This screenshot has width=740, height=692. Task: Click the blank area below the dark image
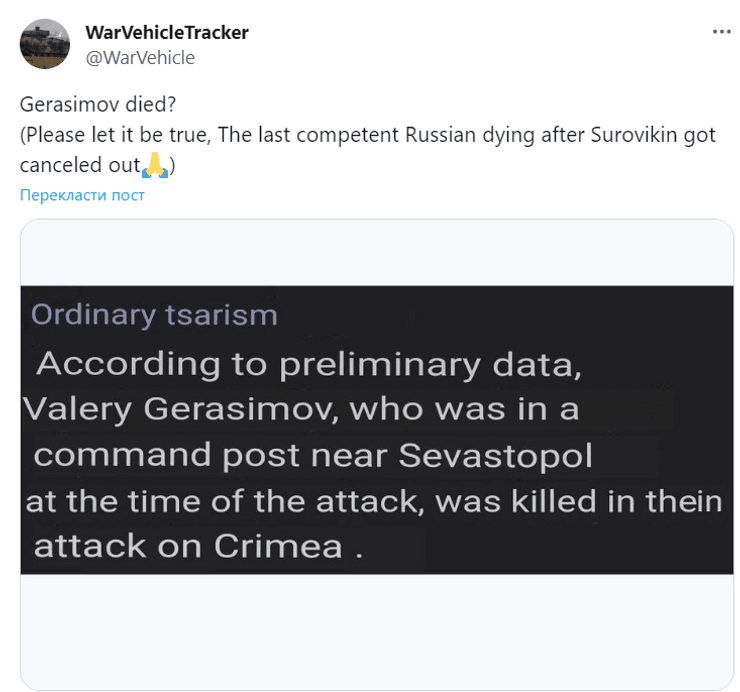tap(377, 630)
